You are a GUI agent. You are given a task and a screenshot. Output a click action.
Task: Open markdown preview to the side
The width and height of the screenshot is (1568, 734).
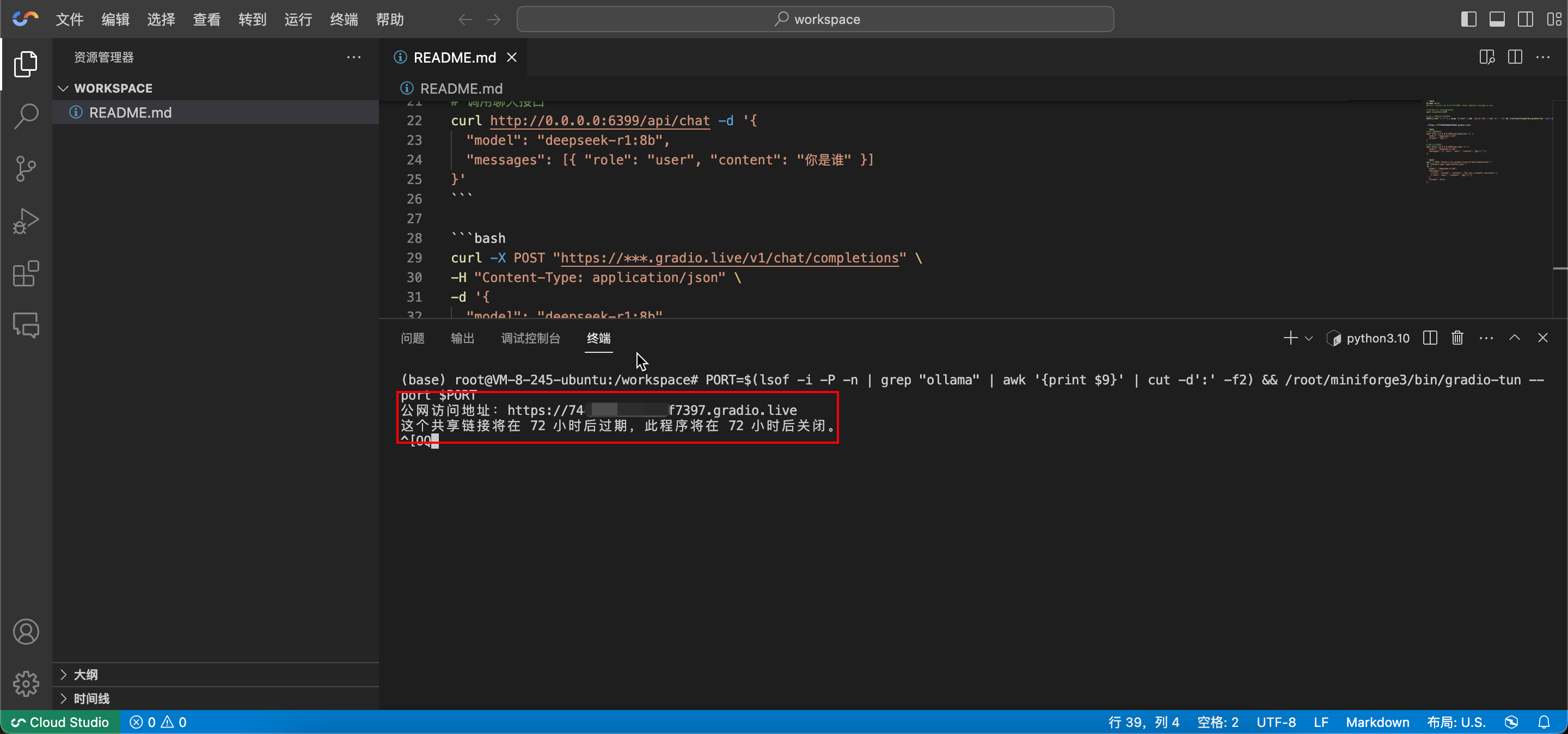[1486, 57]
